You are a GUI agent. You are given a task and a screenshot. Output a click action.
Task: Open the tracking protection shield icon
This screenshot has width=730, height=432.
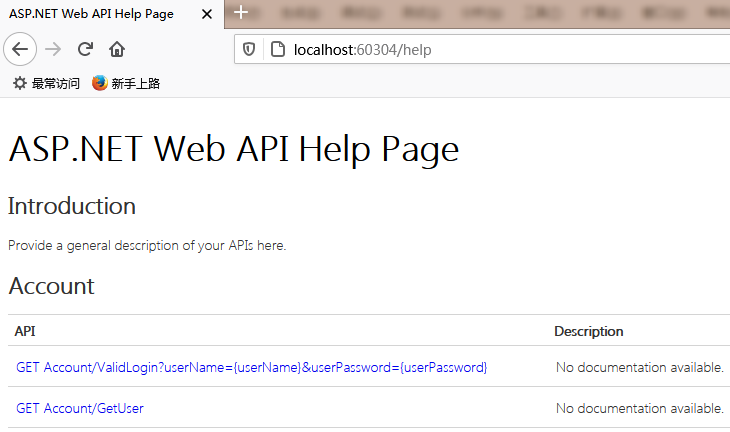coord(250,49)
